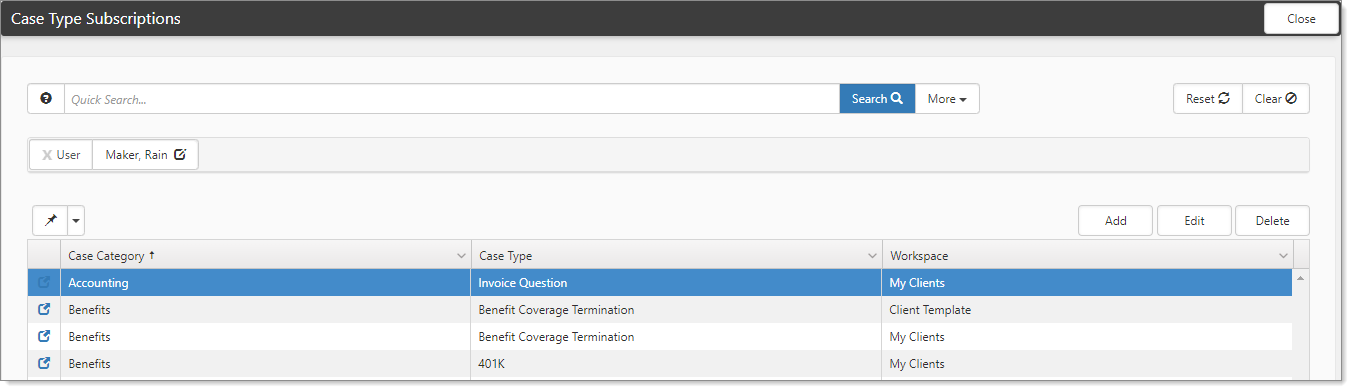Open Case Category column menu chevron

coord(461,256)
